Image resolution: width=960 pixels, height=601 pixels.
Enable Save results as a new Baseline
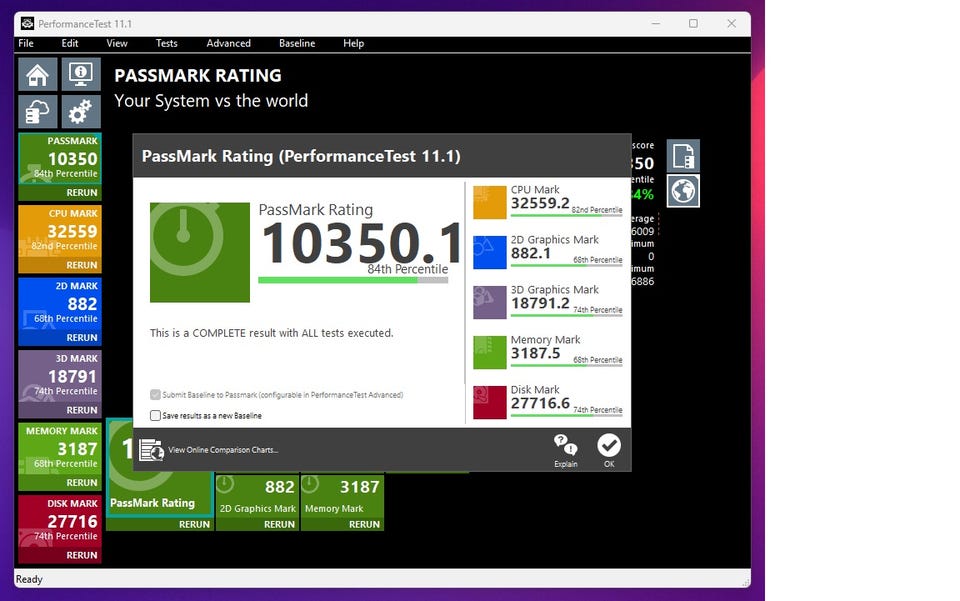[x=156, y=416]
